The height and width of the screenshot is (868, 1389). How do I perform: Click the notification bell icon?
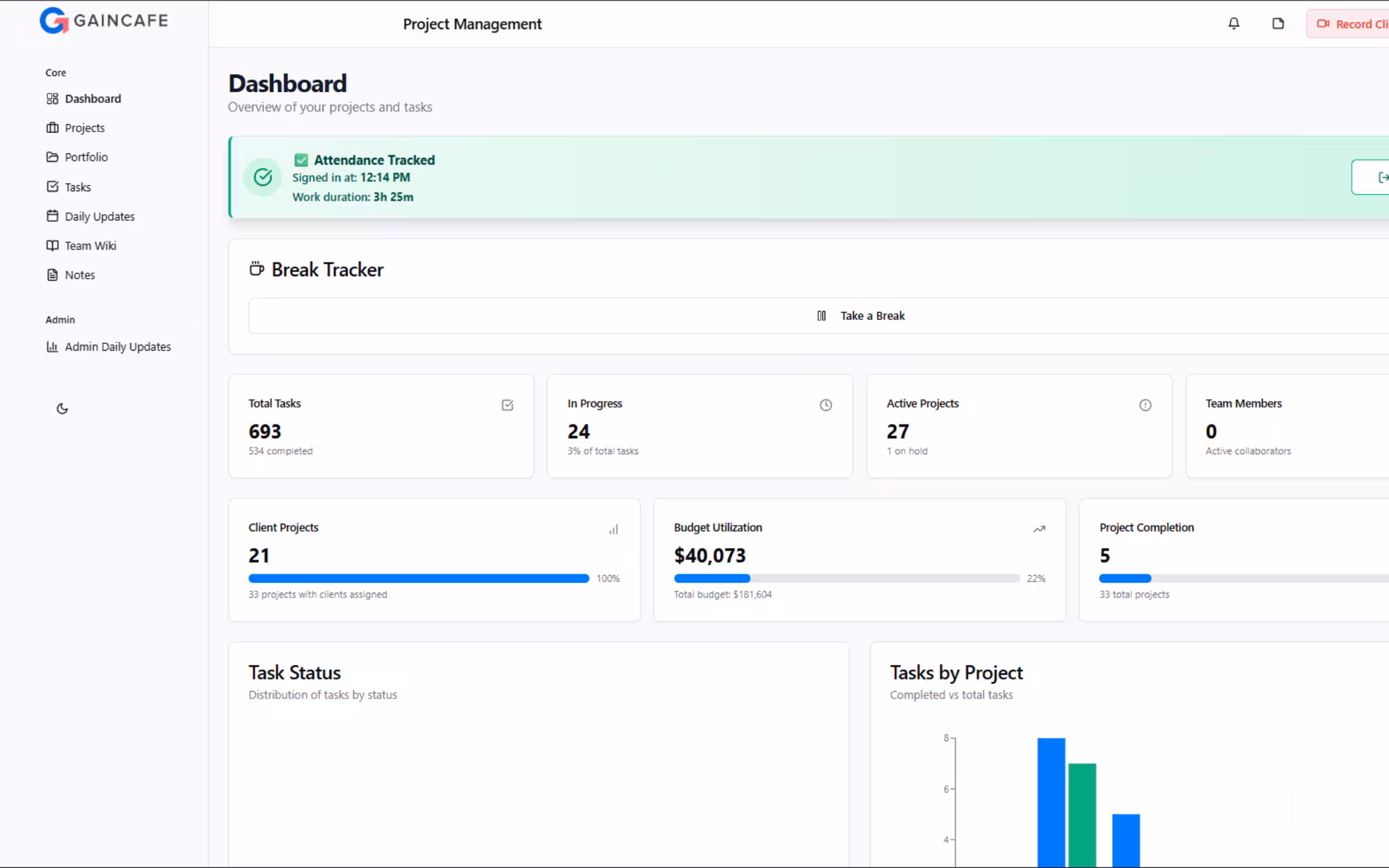coord(1234,24)
